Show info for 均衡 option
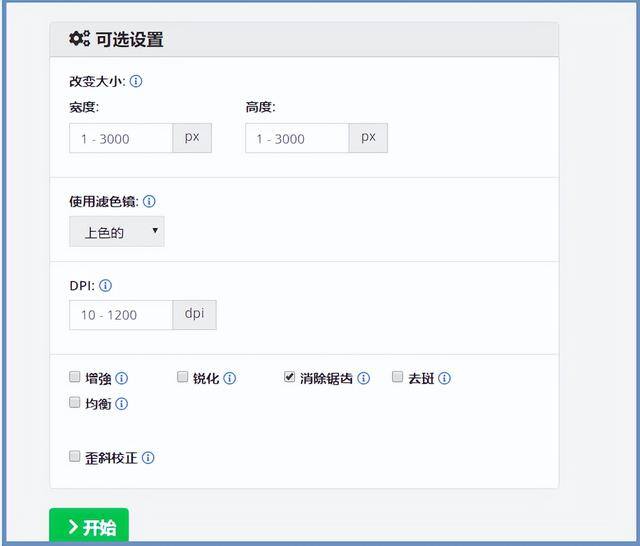Image resolution: width=640 pixels, height=546 pixels. pos(121,404)
